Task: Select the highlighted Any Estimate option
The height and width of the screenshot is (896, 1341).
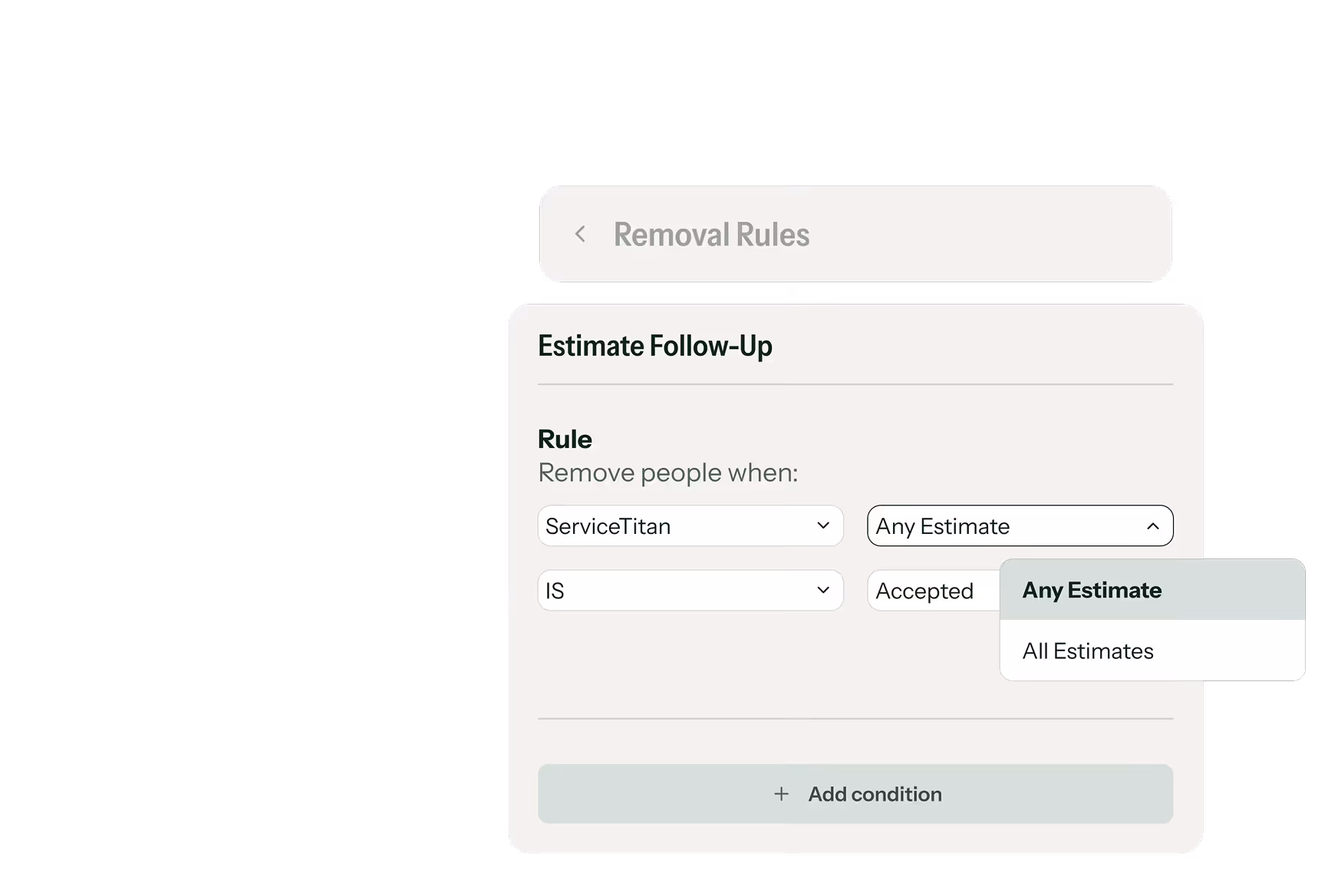Action: (1092, 590)
